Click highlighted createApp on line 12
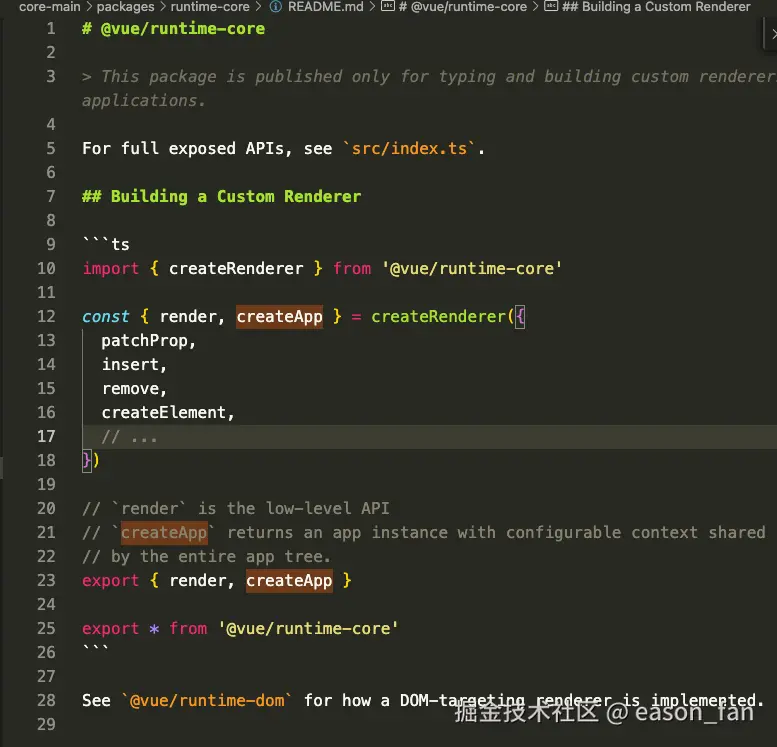 (279, 316)
